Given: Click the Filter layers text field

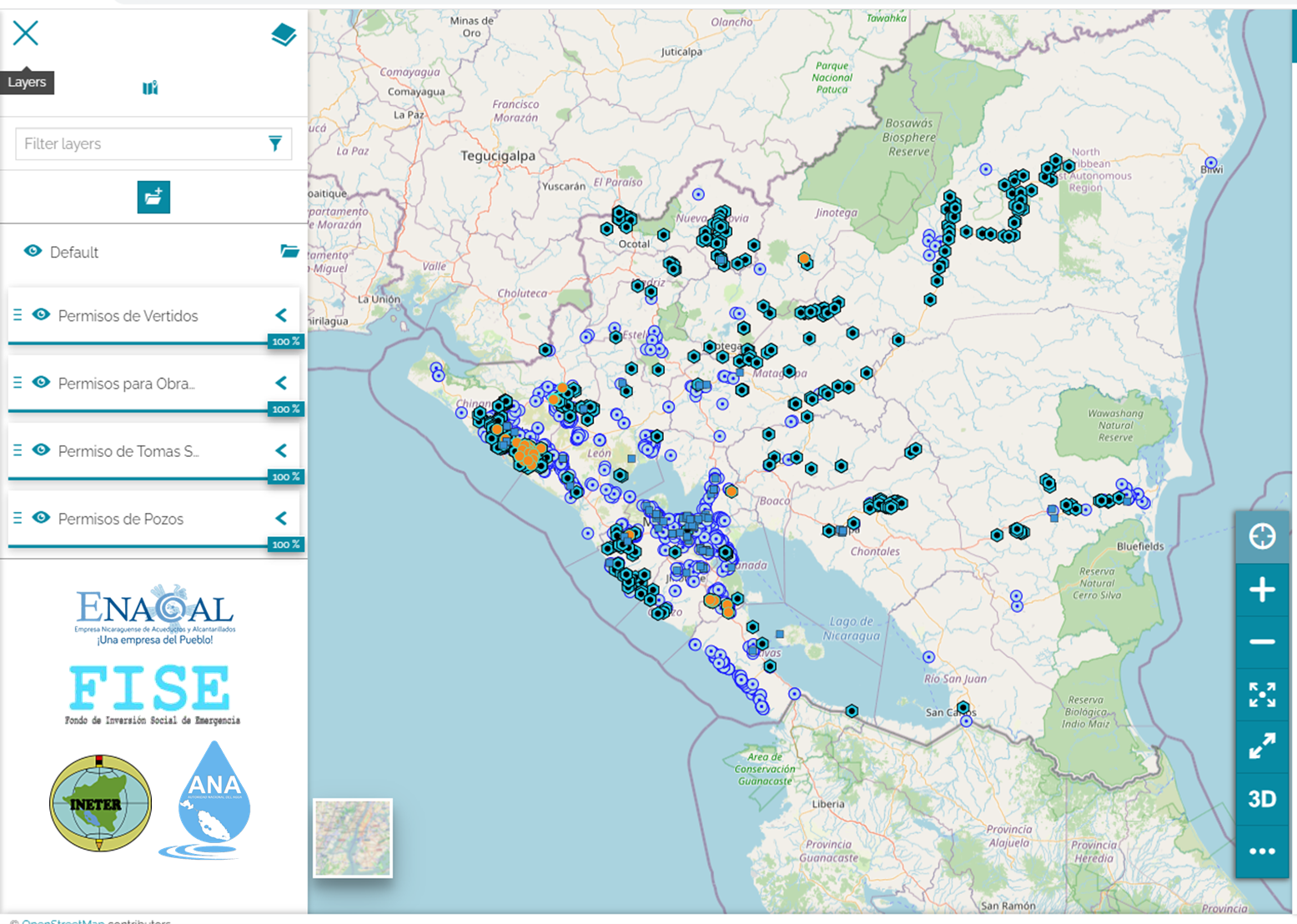Looking at the screenshot, I should [138, 144].
